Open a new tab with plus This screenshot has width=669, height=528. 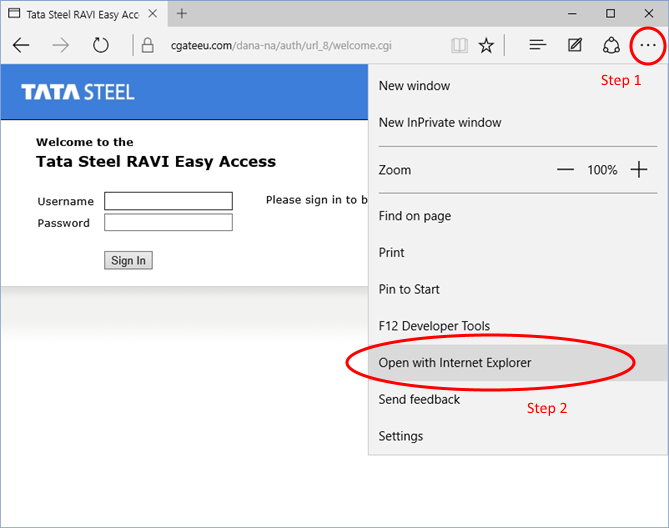[182, 14]
